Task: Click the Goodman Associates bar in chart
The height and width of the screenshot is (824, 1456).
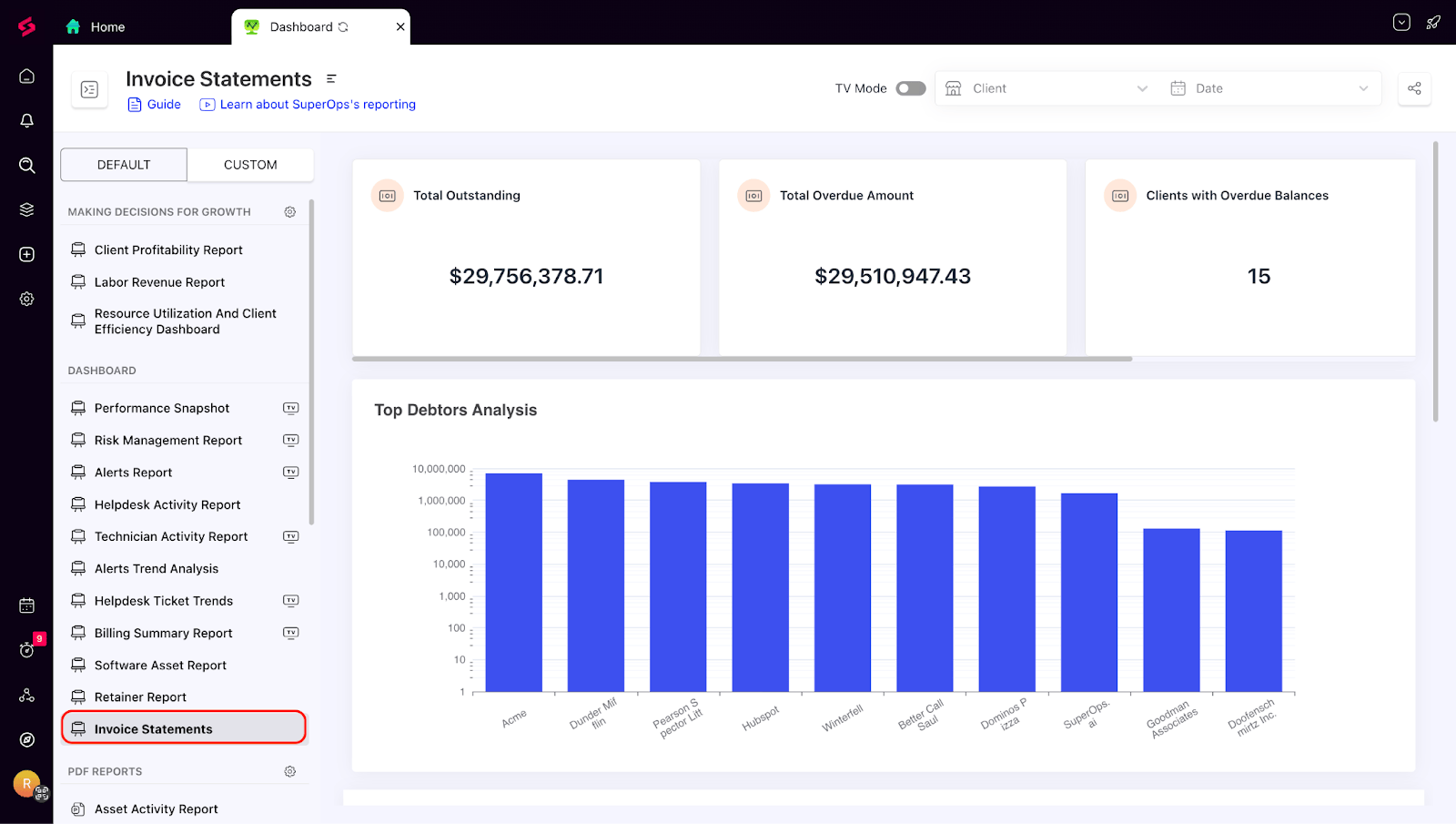Action: click(1172, 610)
